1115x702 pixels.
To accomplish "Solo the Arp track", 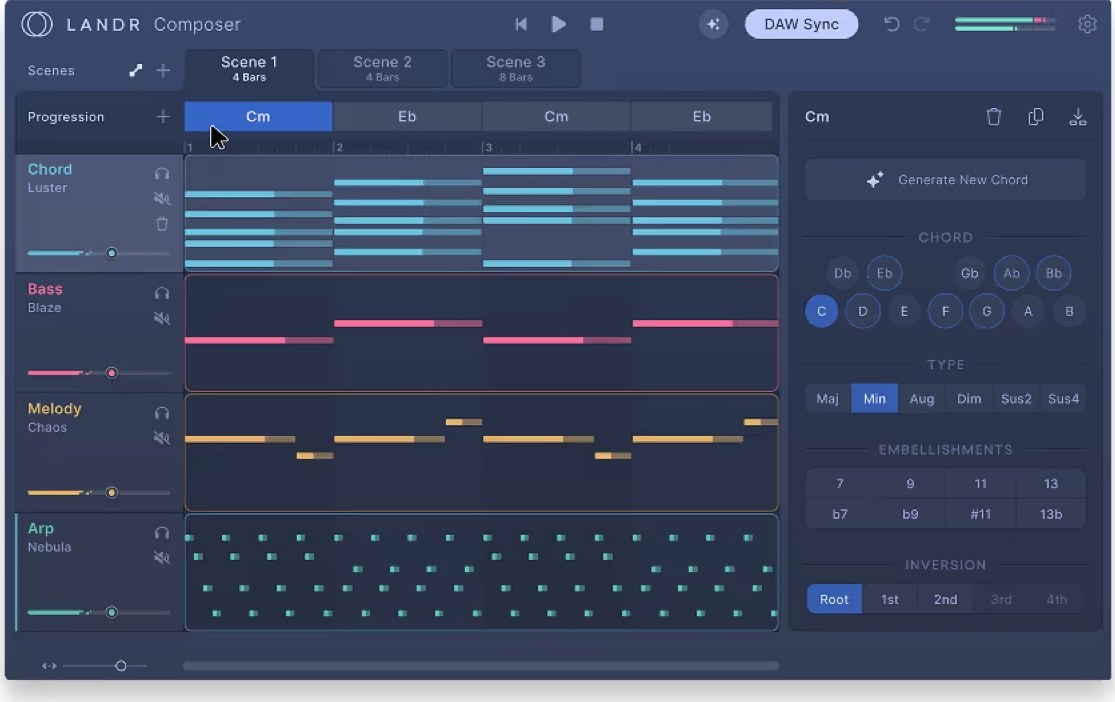I will [162, 533].
